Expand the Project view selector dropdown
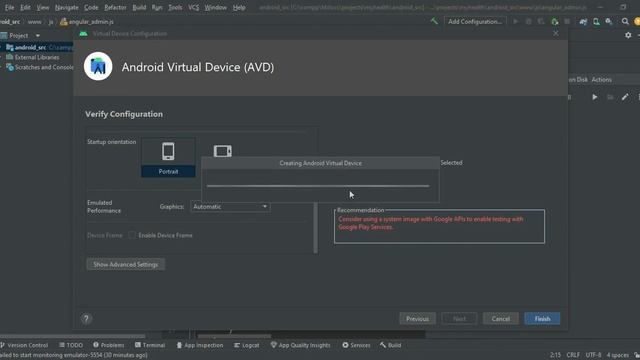The width and height of the screenshot is (640, 360). (38, 36)
